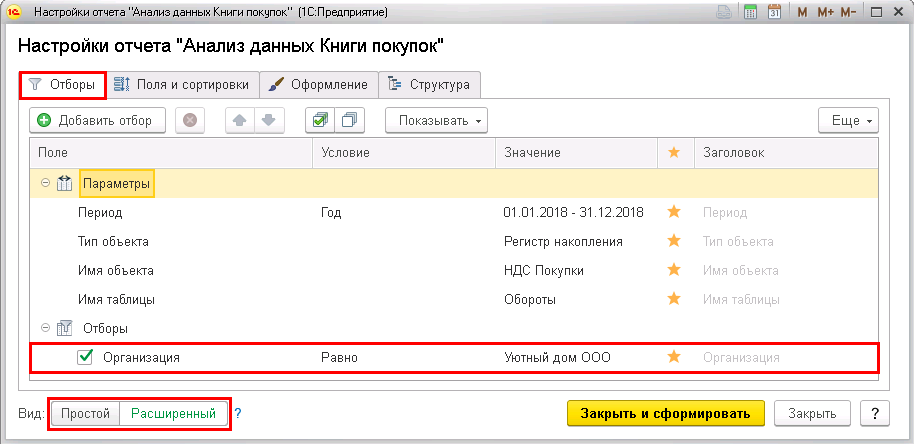Select the Расширенный view mode

(173, 414)
